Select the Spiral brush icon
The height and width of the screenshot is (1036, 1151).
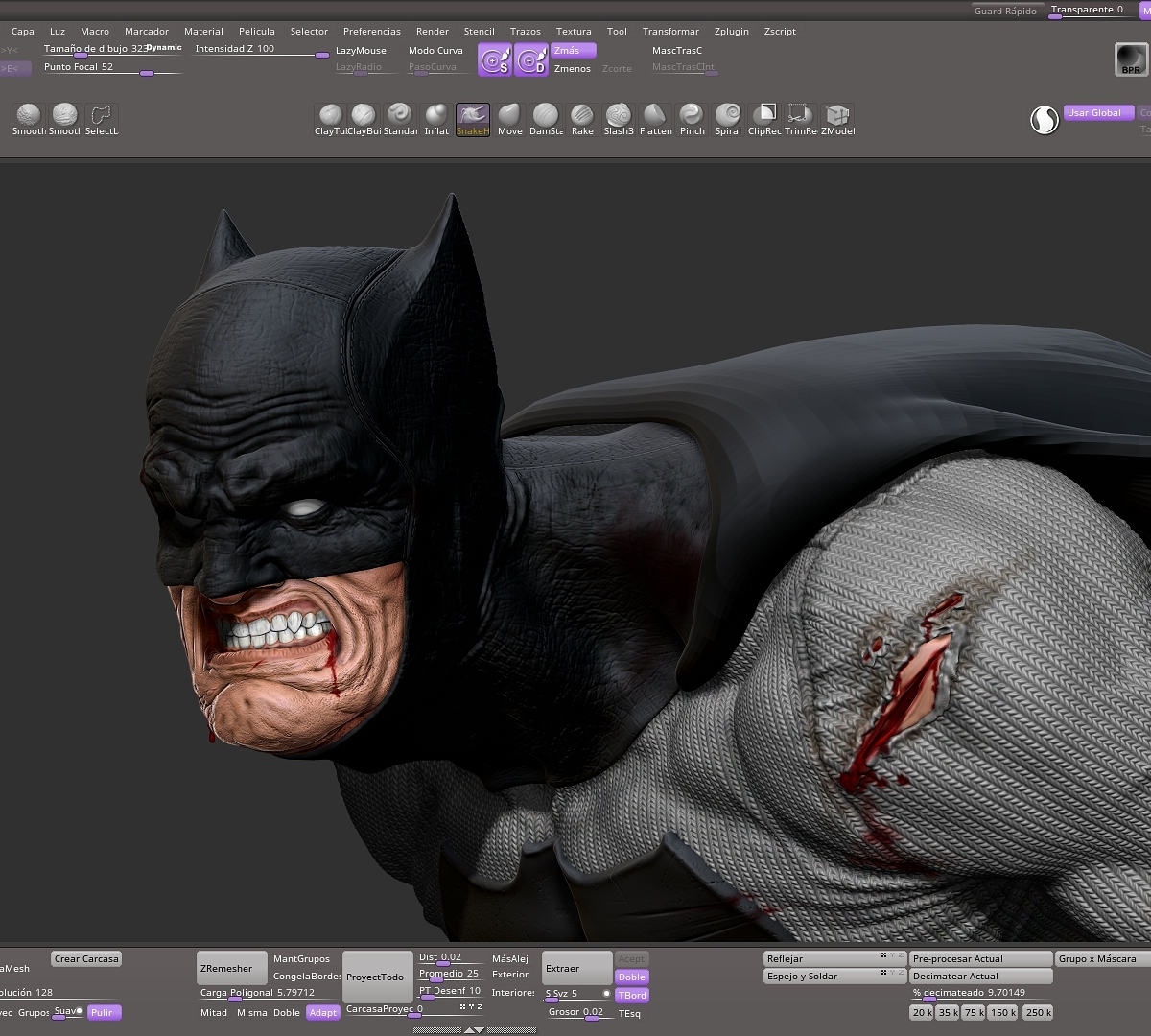(x=728, y=116)
